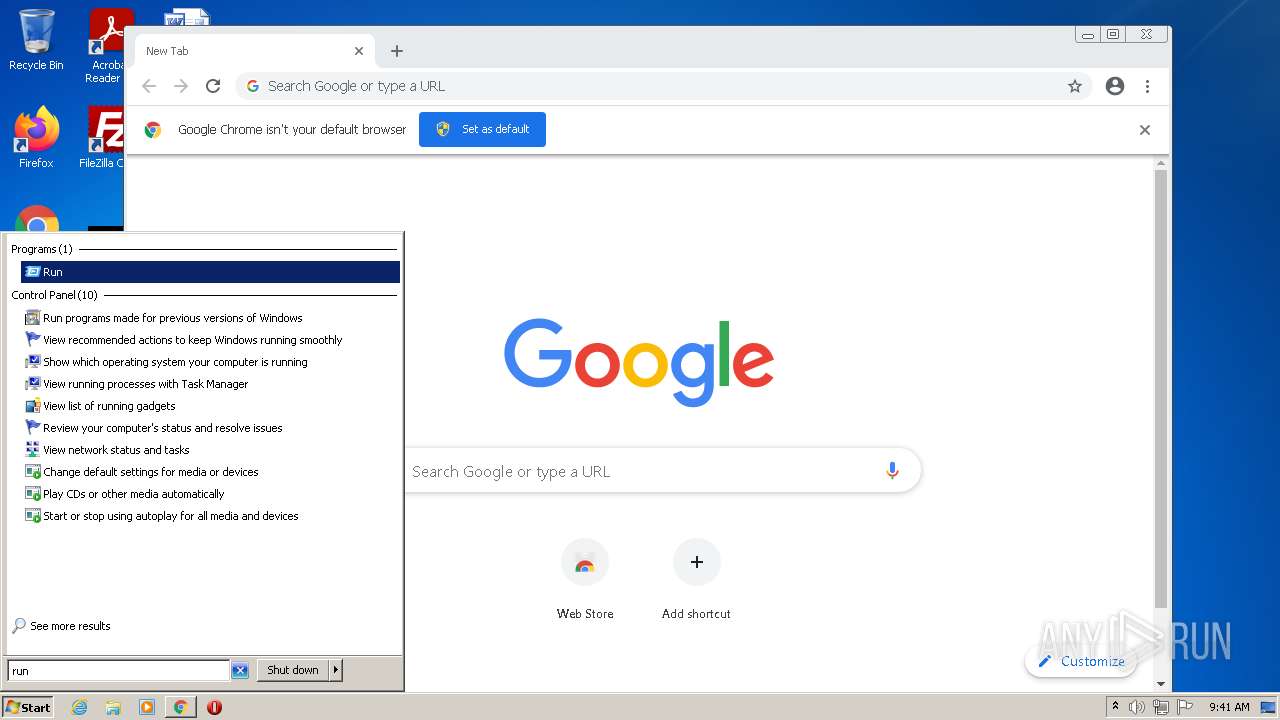Image resolution: width=1280 pixels, height=720 pixels.
Task: Expand the Shut down options arrow
Action: (x=336, y=670)
